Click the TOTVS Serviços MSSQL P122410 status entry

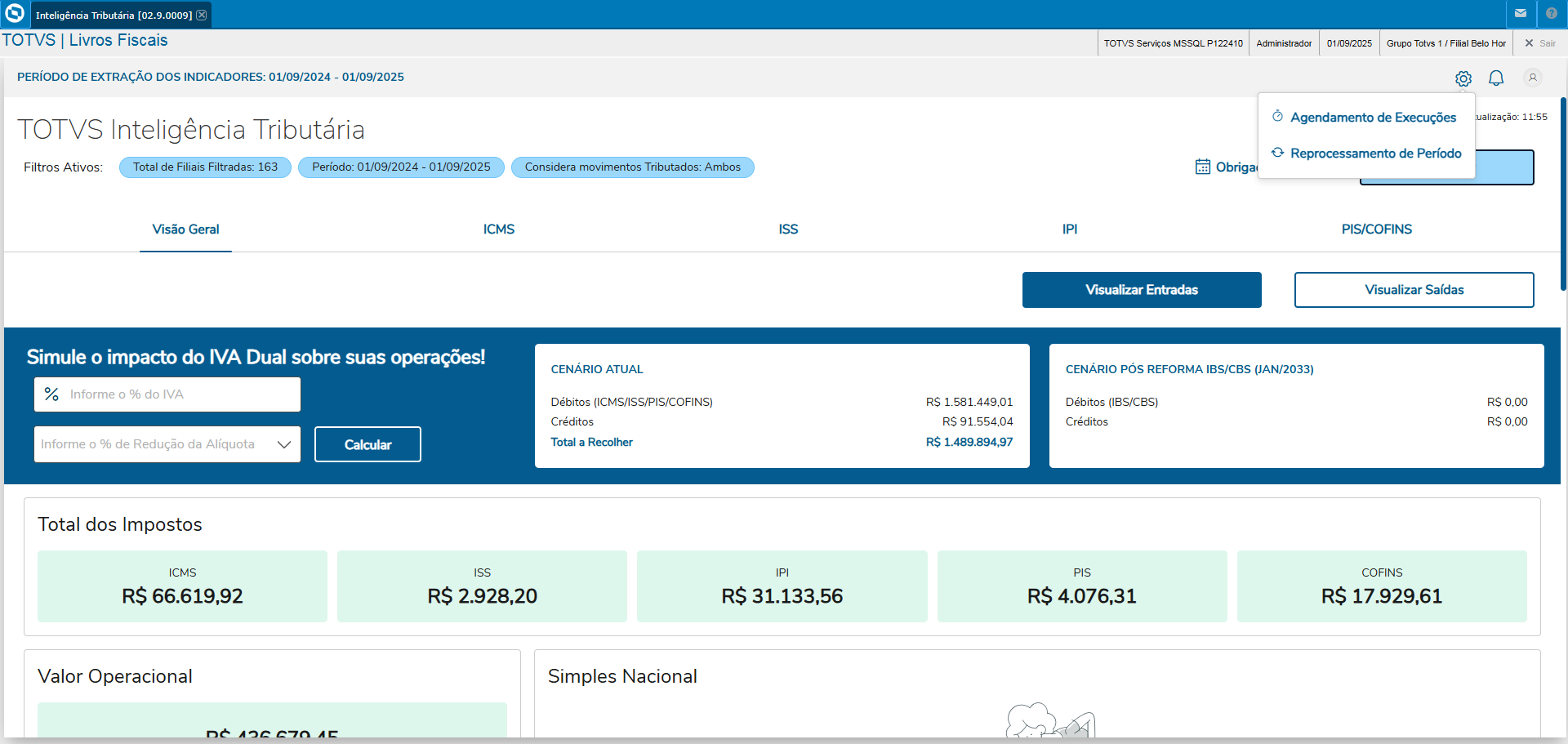pos(1173,43)
